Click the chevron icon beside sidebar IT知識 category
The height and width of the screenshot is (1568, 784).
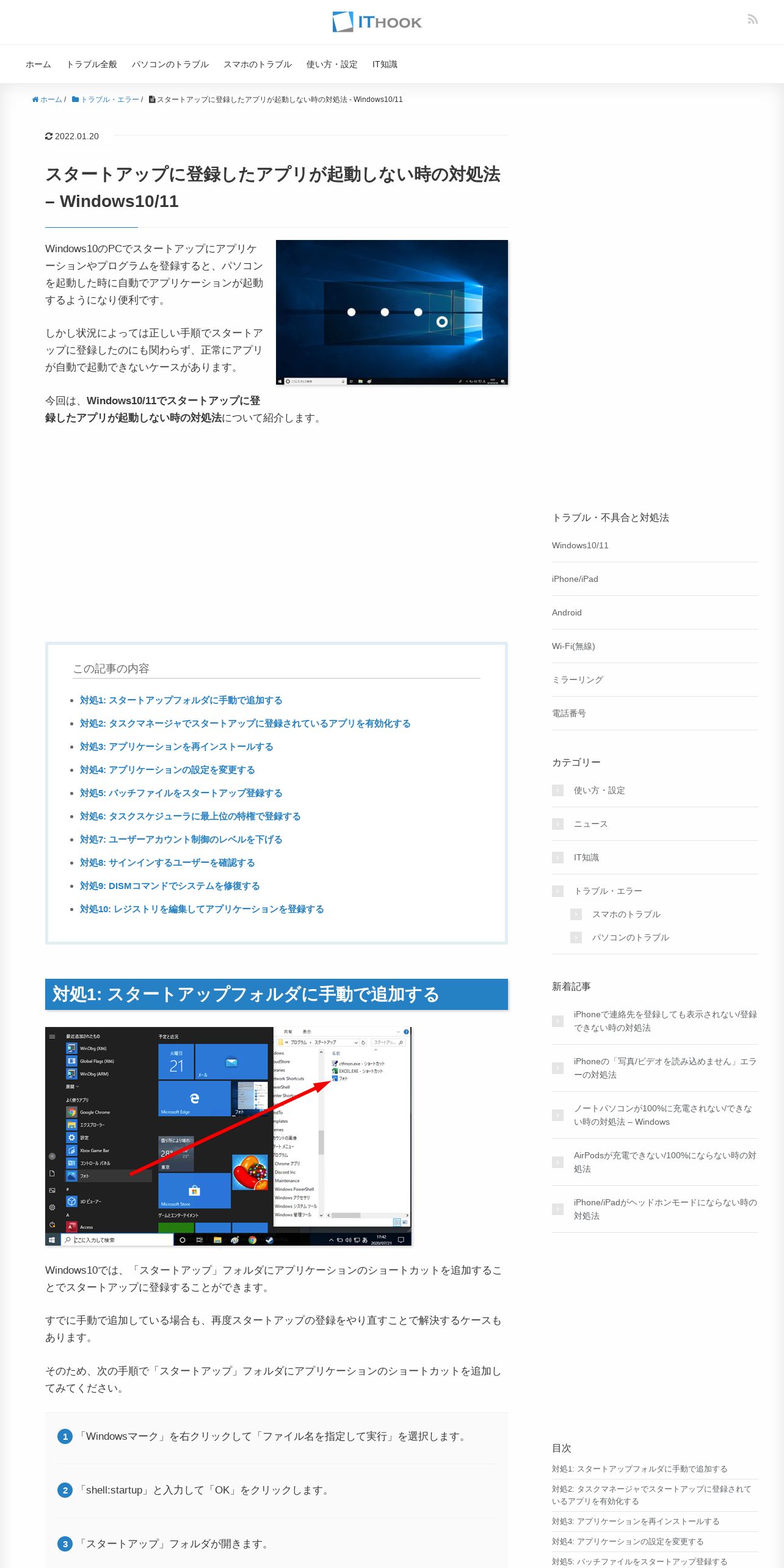[x=557, y=857]
